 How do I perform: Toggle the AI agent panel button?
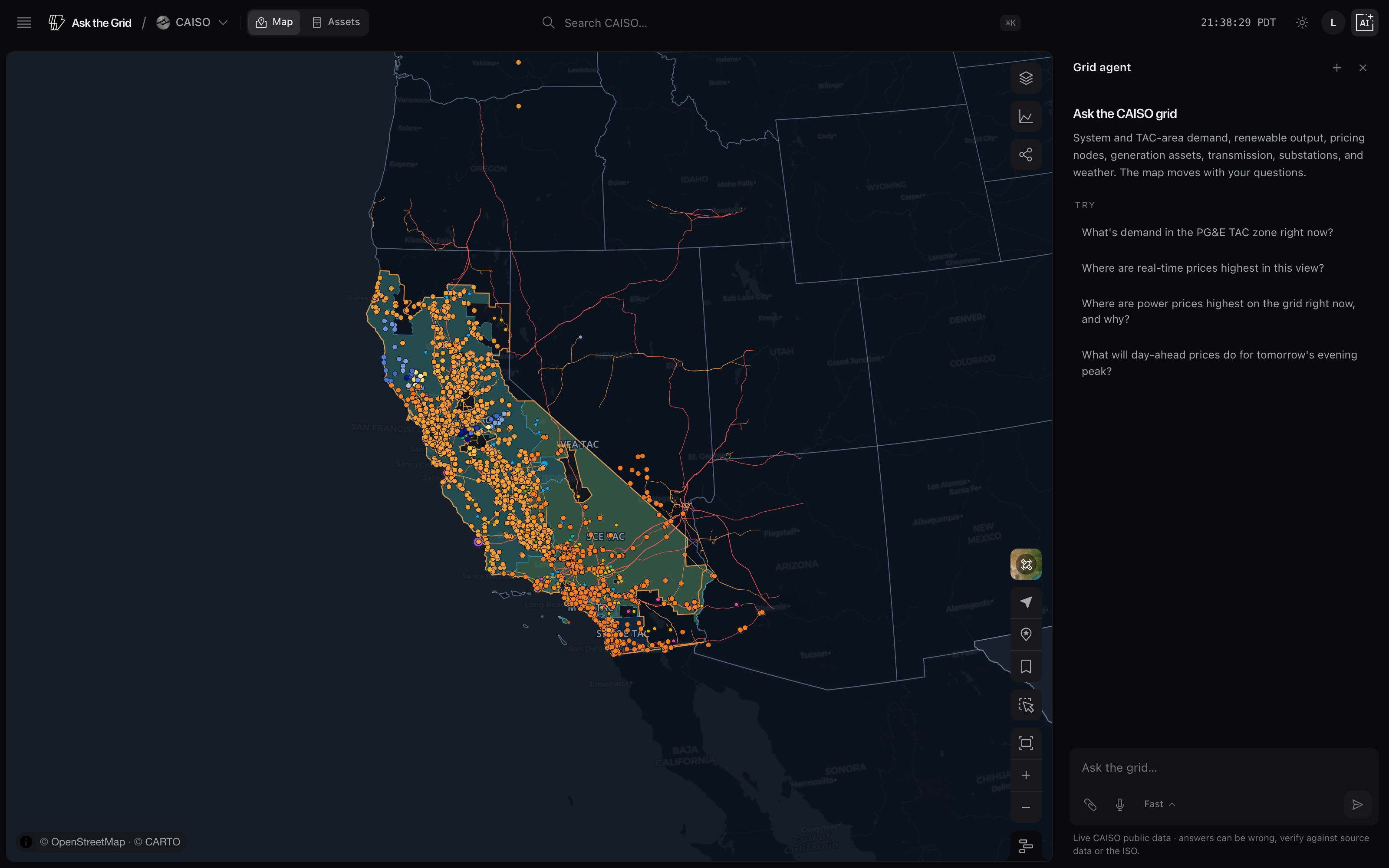(x=1364, y=23)
